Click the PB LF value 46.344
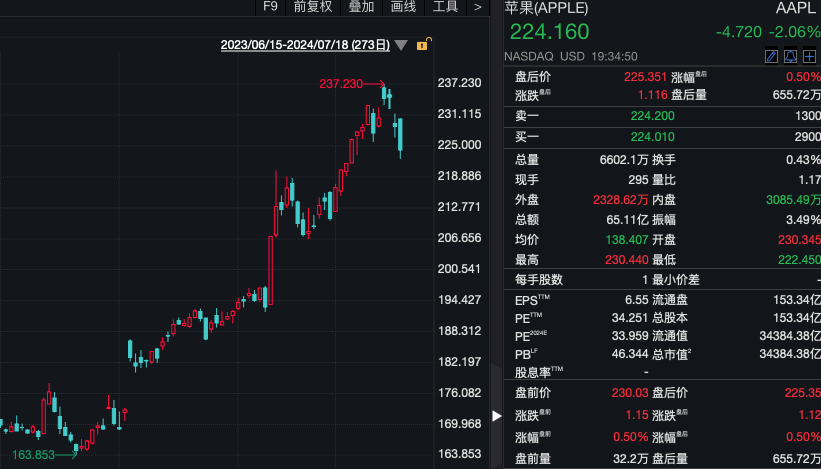 click(x=630, y=354)
